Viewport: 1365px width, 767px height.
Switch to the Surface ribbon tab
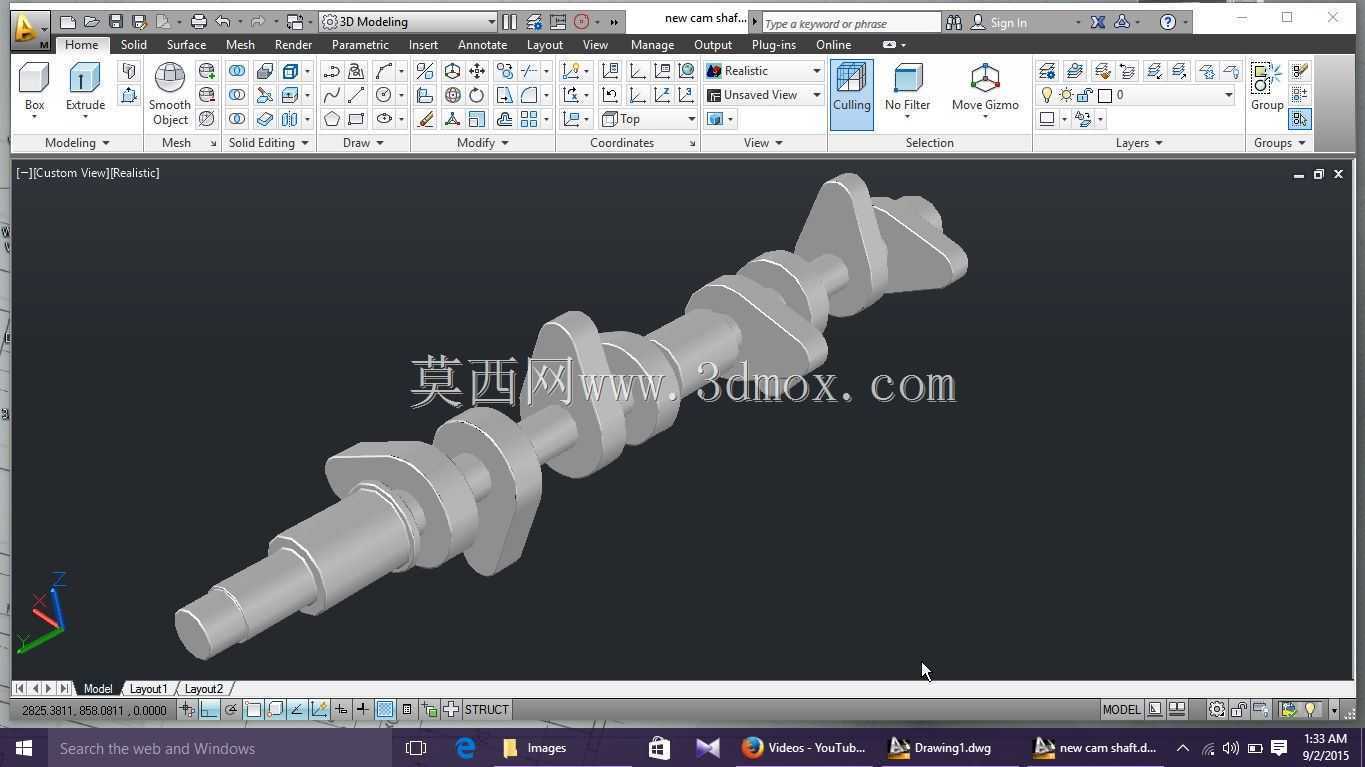pos(186,45)
